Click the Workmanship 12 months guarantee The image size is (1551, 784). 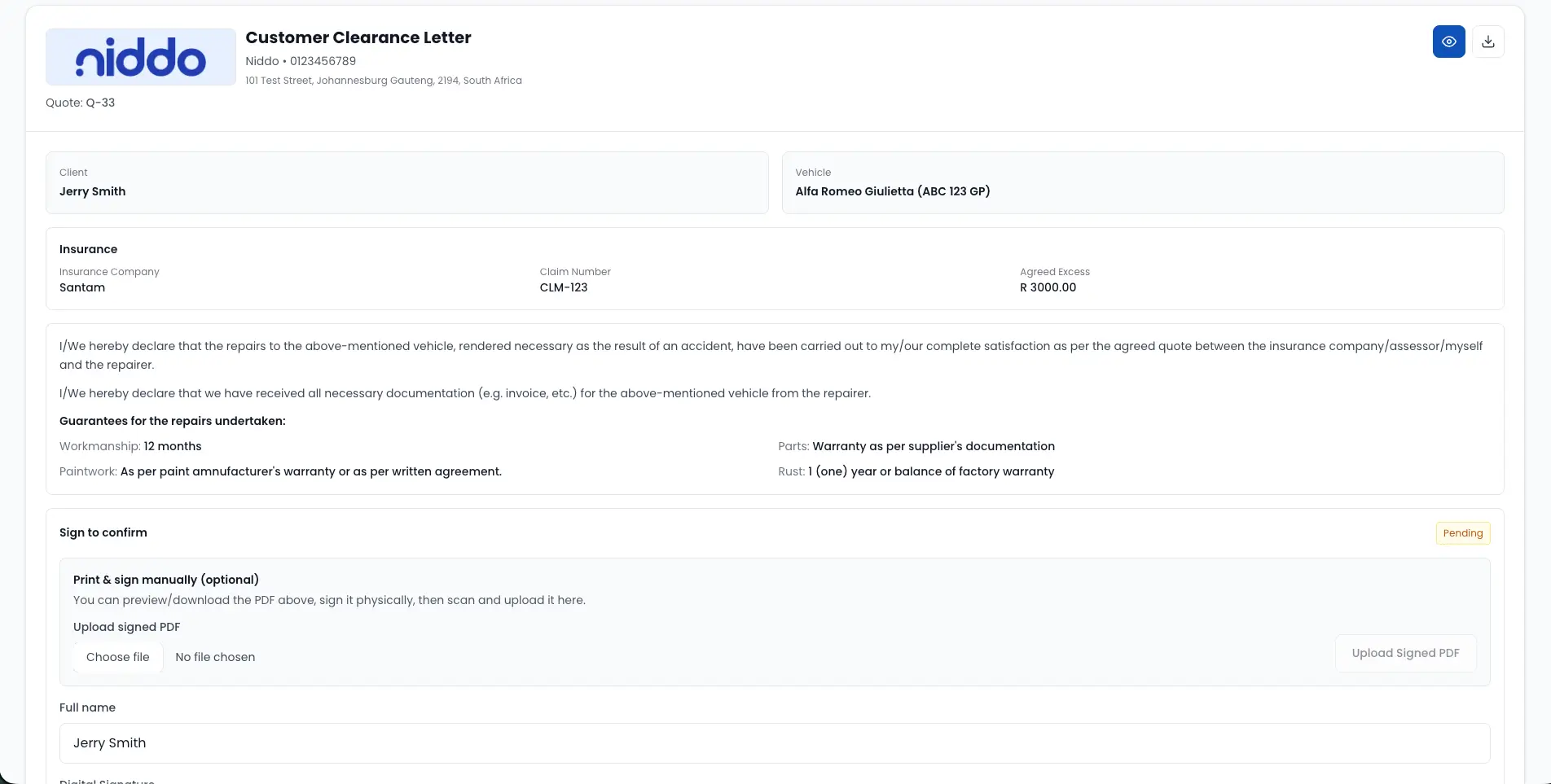pyautogui.click(x=130, y=446)
